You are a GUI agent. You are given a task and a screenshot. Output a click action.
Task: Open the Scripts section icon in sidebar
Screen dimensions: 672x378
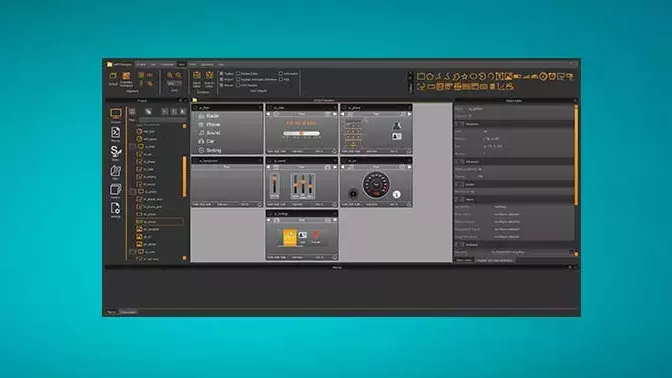(116, 133)
